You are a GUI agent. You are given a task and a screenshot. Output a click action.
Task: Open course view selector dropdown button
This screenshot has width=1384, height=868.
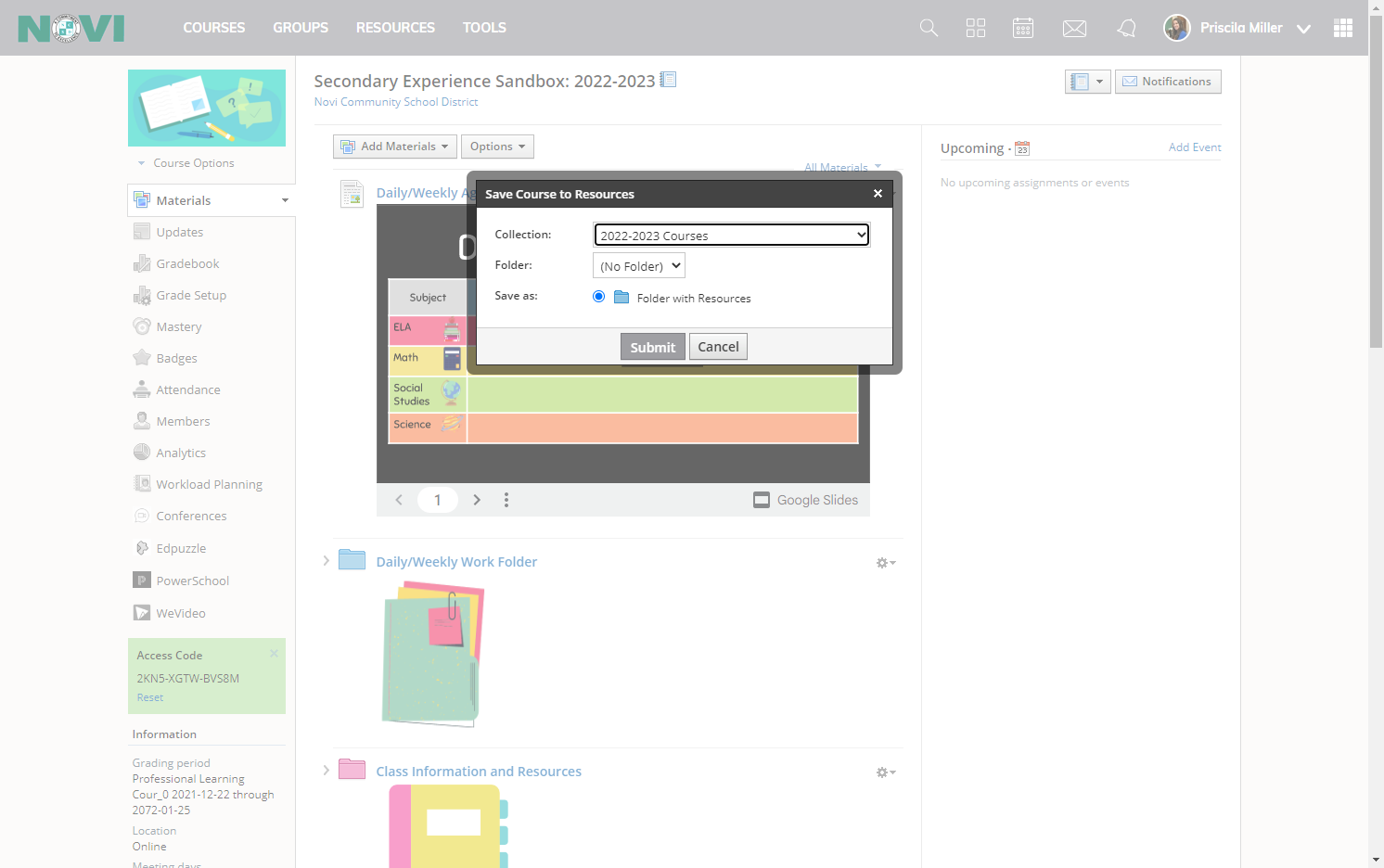click(x=1087, y=82)
